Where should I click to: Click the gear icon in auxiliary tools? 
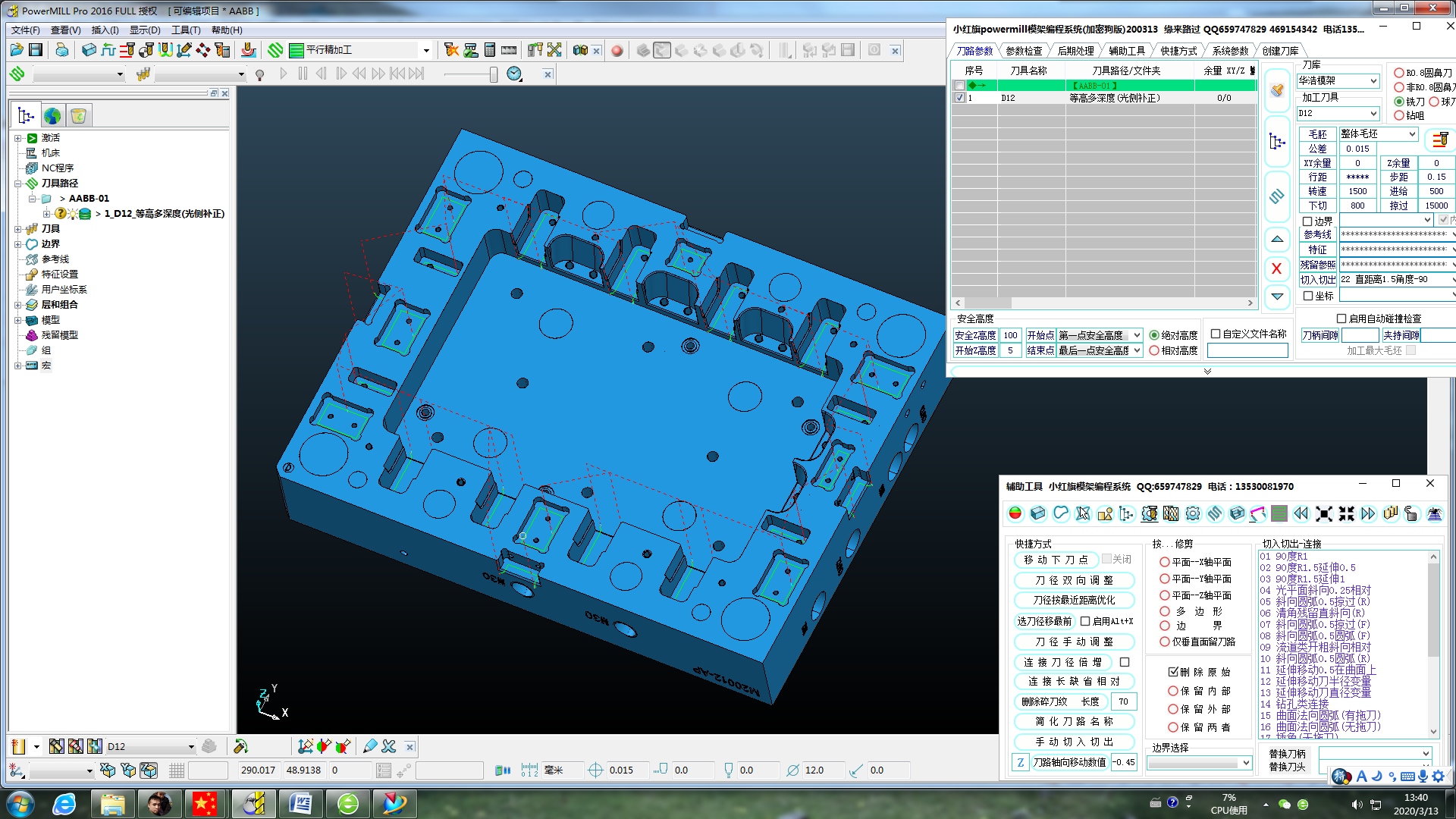click(x=1193, y=513)
